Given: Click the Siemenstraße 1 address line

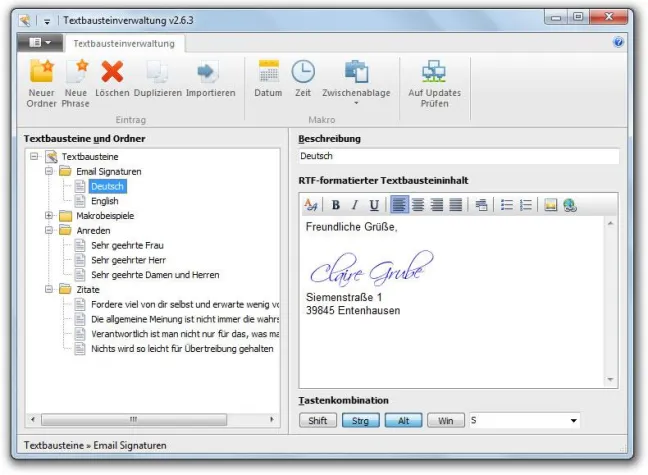Looking at the screenshot, I should [344, 297].
